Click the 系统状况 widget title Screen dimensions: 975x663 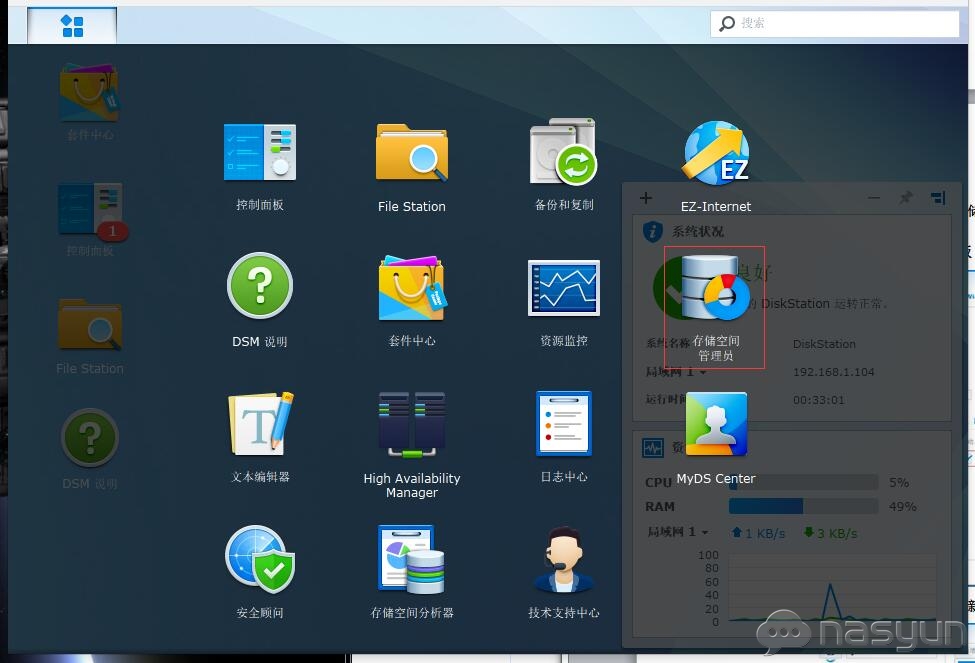tap(697, 231)
